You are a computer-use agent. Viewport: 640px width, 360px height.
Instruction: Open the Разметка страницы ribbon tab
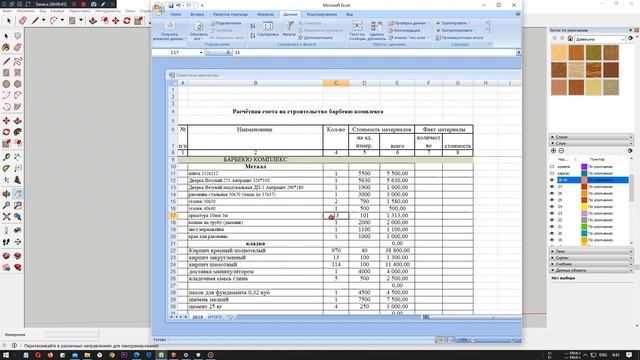(x=230, y=14)
